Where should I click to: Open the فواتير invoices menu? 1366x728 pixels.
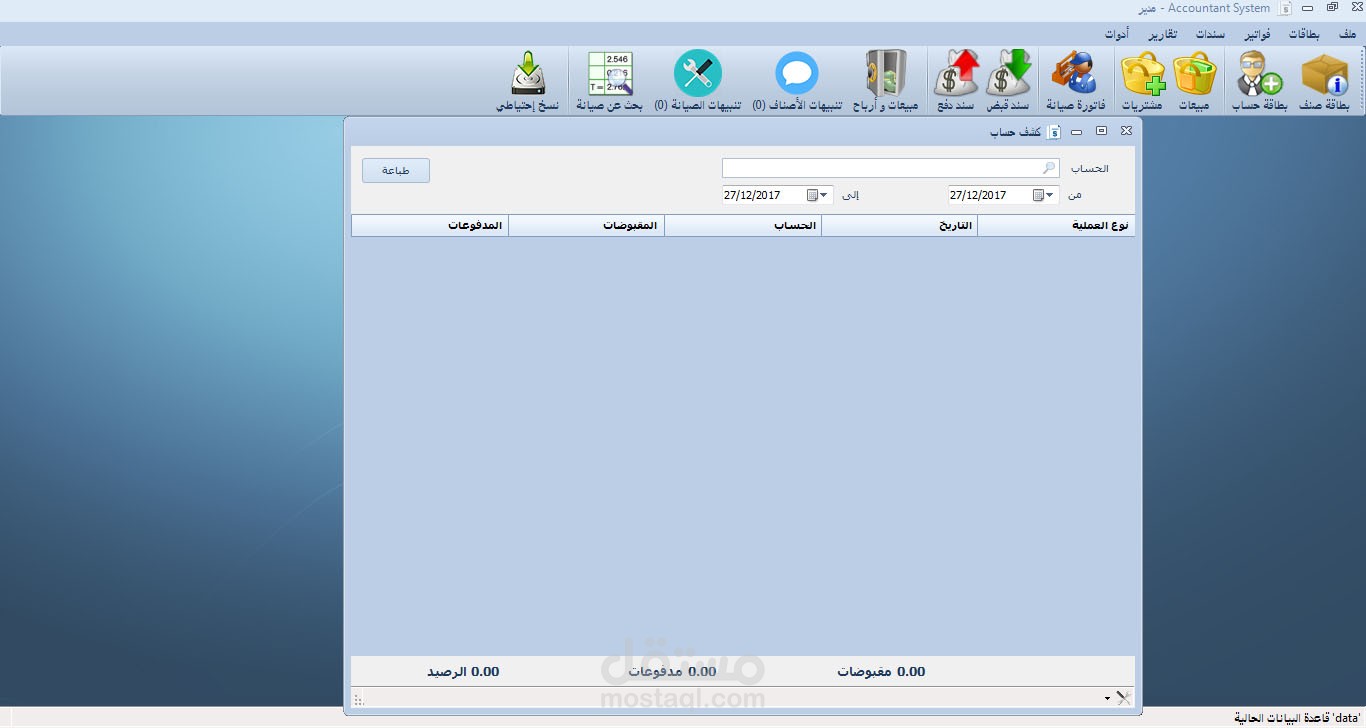click(x=1257, y=34)
